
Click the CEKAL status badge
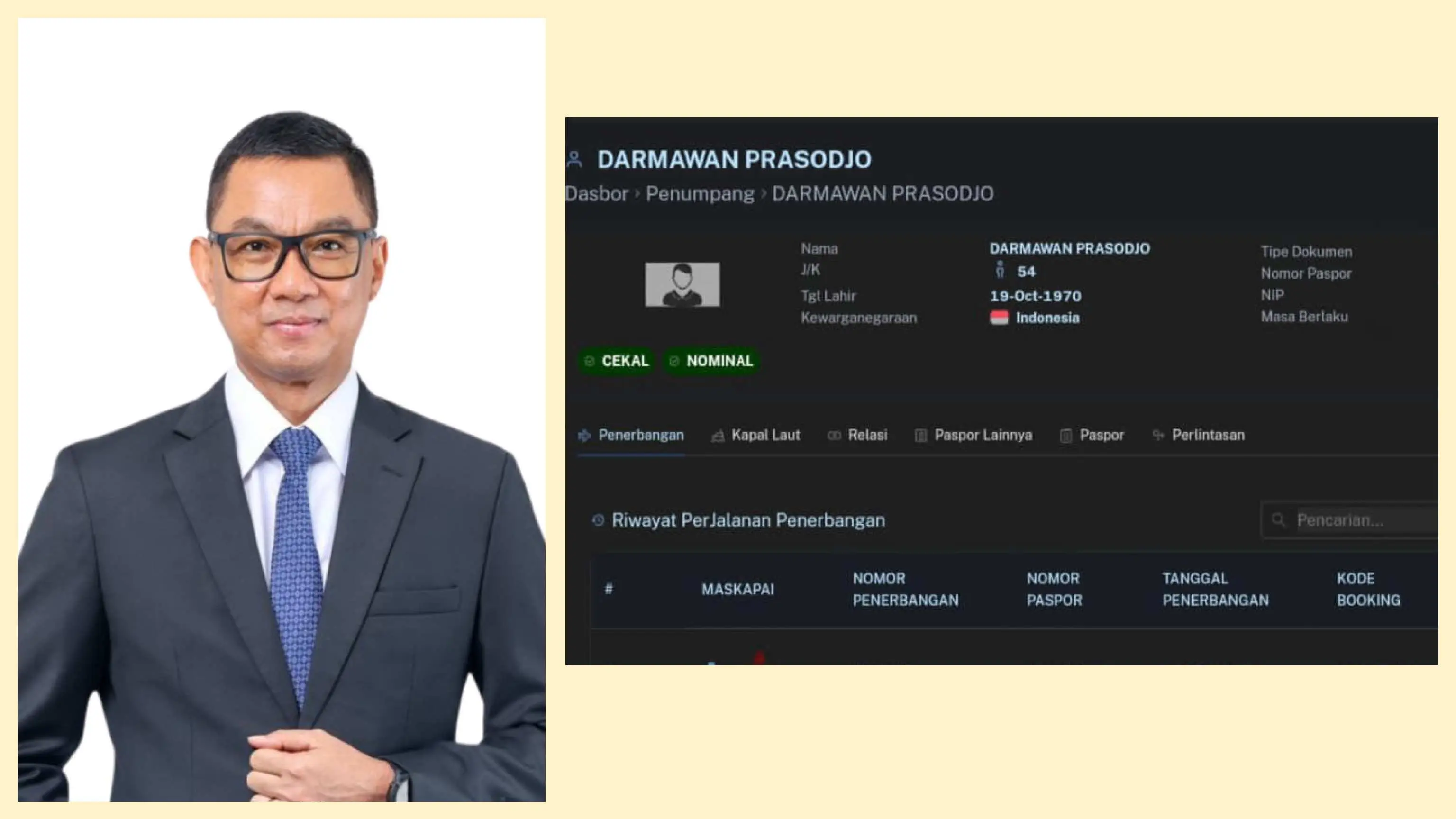pos(616,361)
